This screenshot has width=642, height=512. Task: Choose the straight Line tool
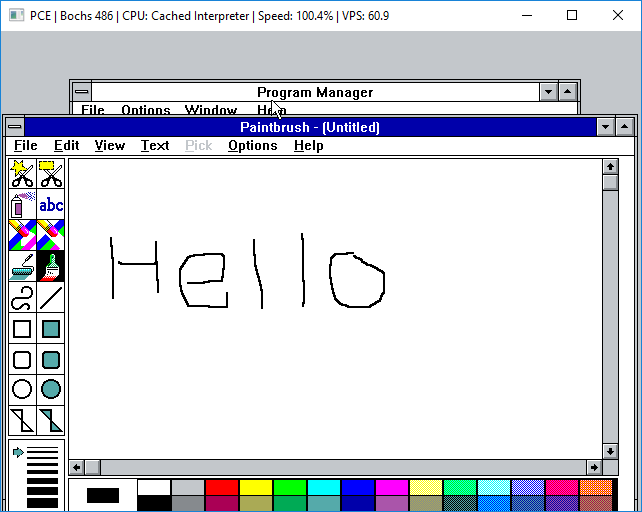coord(51,297)
